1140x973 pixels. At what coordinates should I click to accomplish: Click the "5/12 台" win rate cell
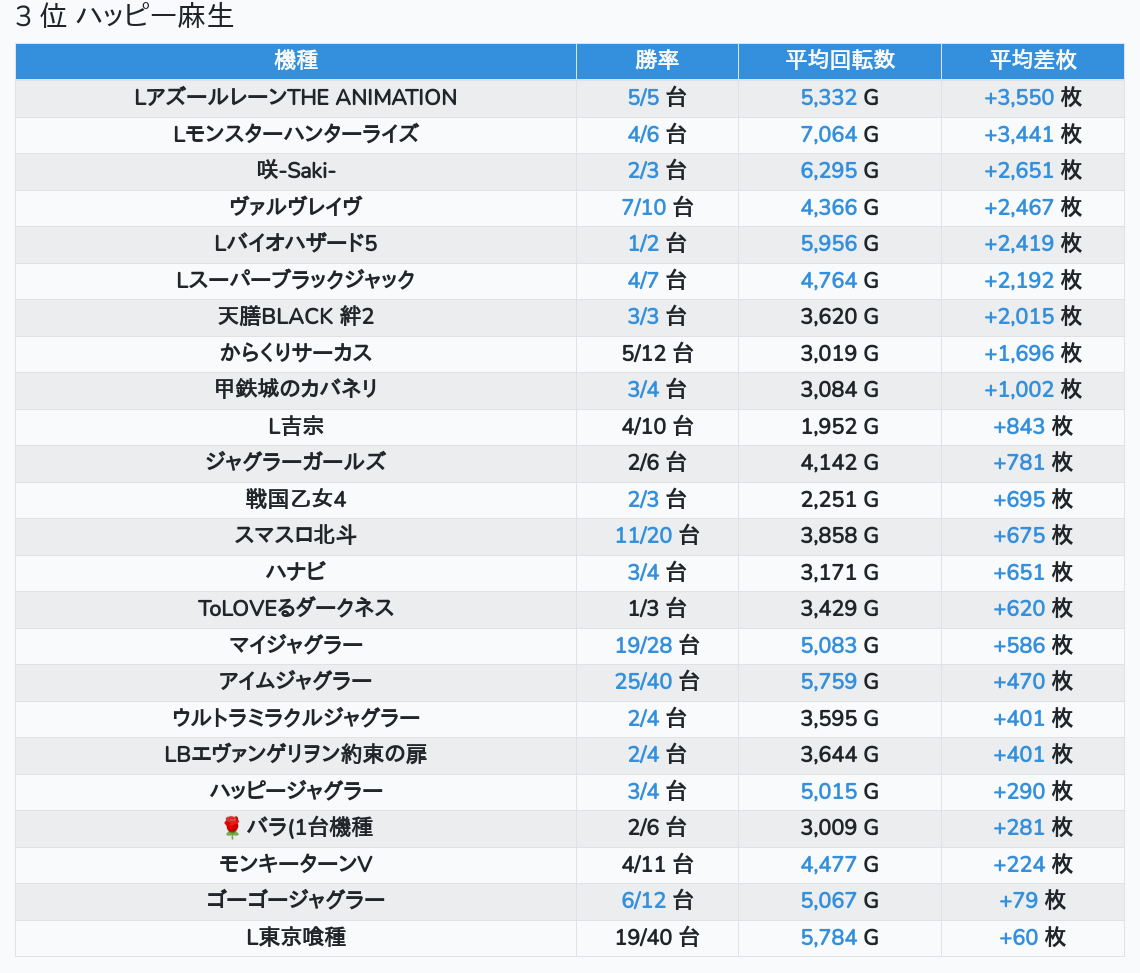[x=657, y=353]
